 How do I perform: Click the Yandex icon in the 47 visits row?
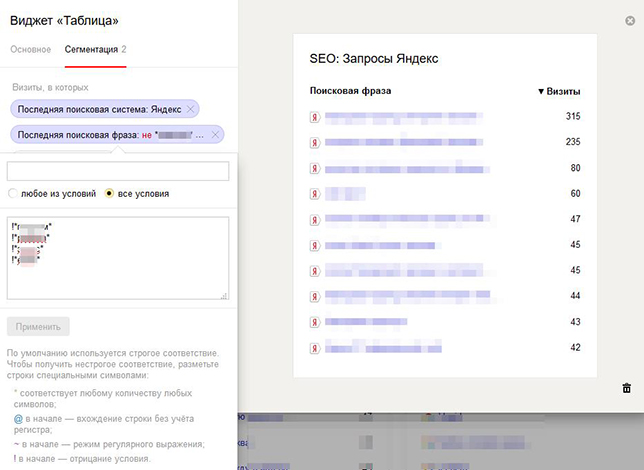(x=315, y=220)
